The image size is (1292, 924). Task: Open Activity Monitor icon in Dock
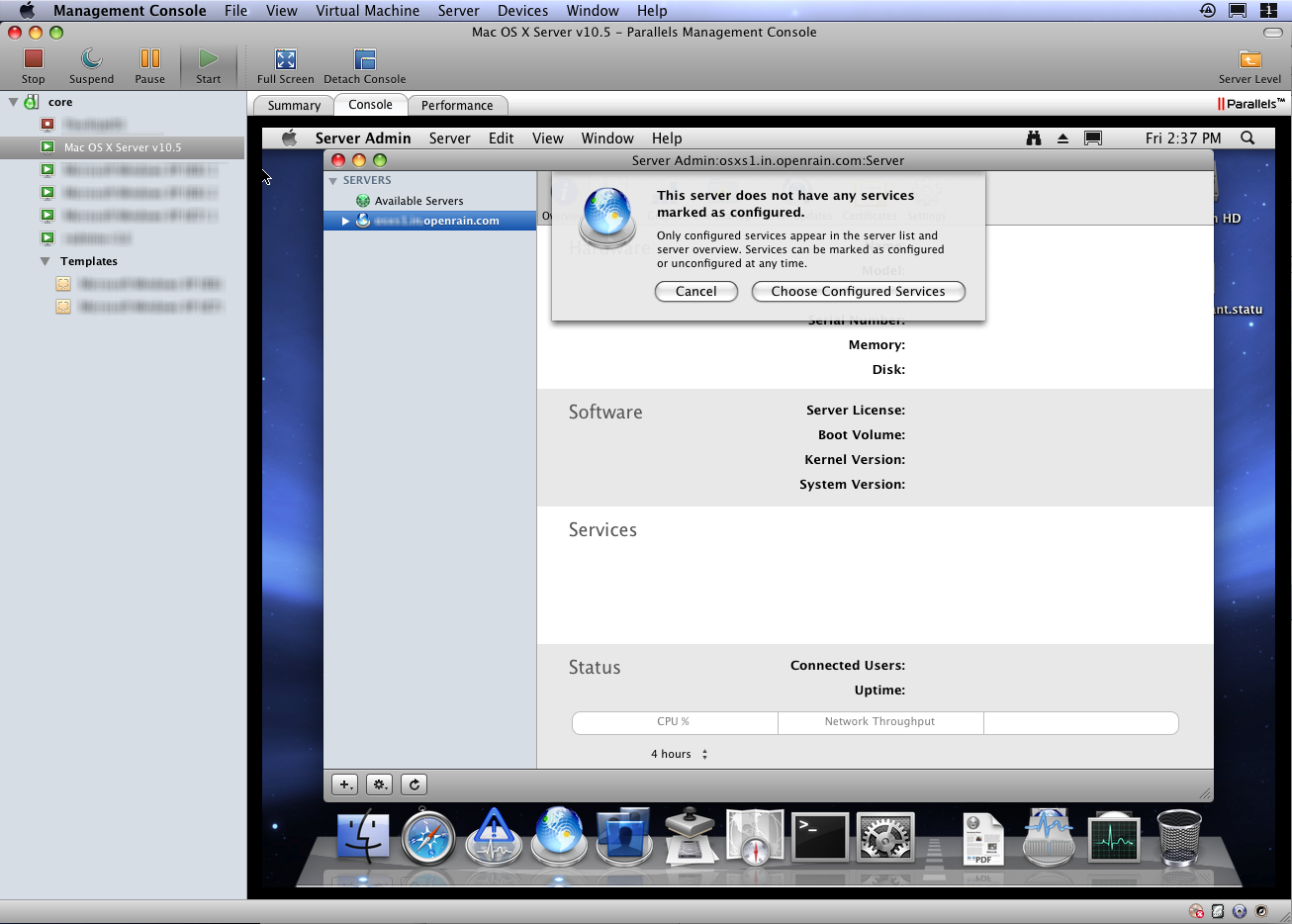click(1114, 838)
